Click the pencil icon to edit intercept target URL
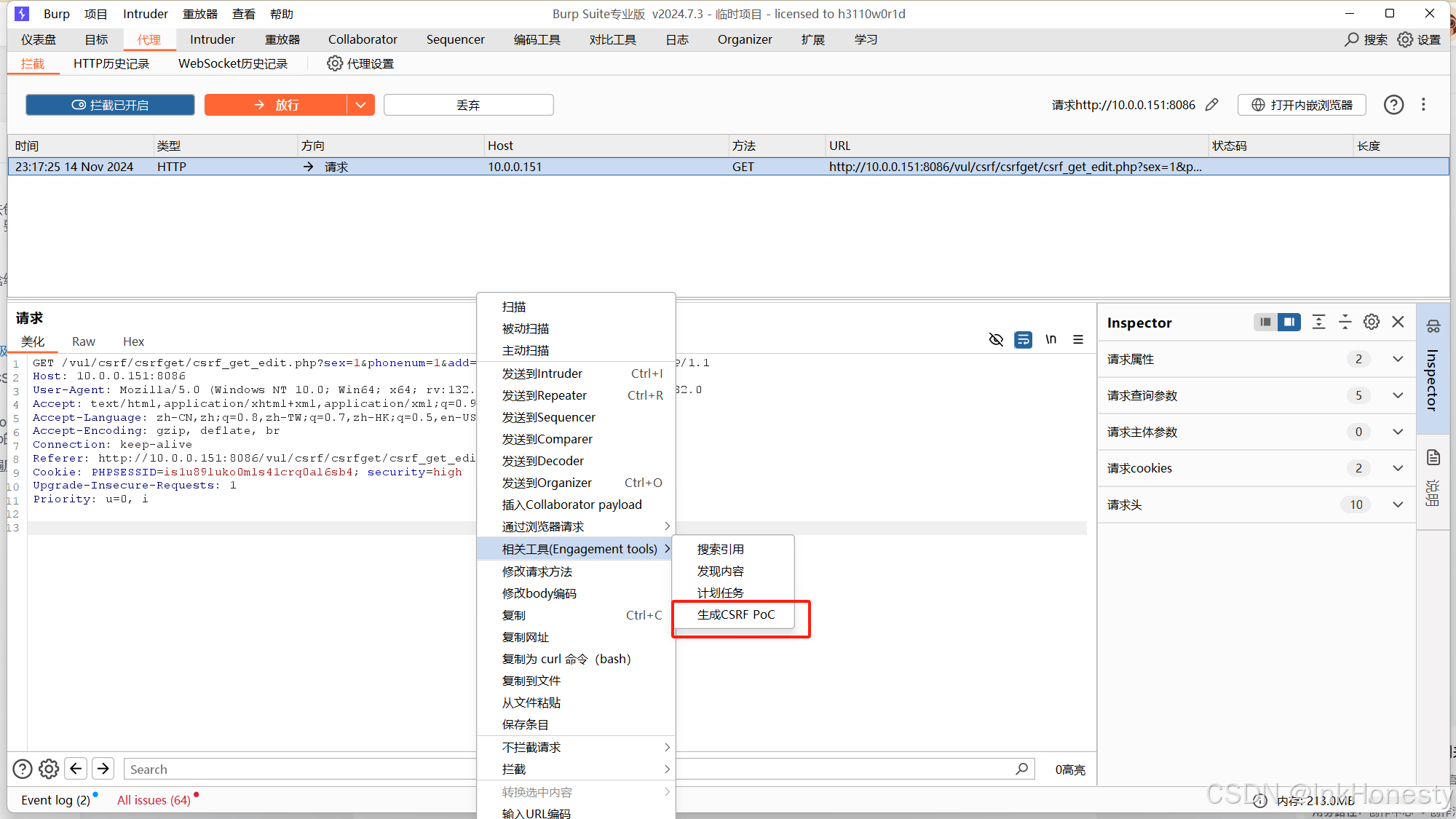Viewport: 1456px width, 819px height. [x=1213, y=104]
